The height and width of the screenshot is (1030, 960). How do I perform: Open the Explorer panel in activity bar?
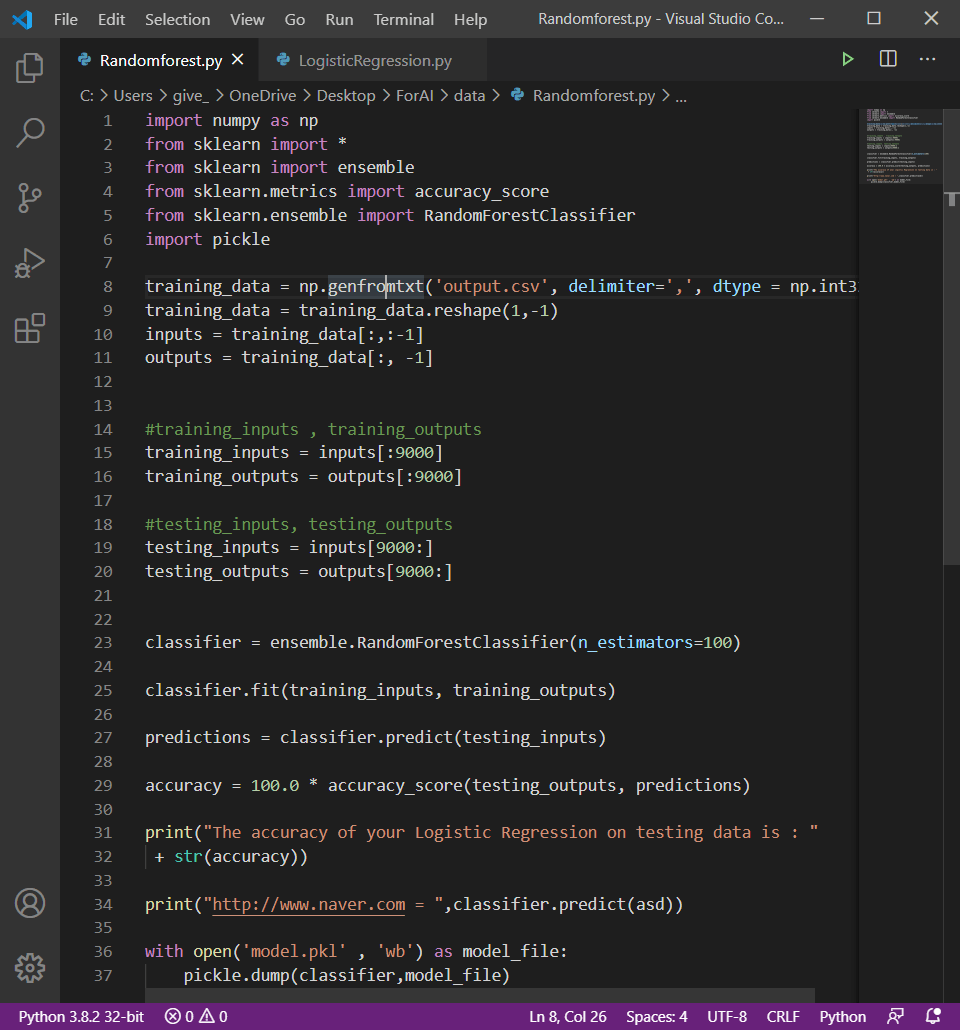30,68
